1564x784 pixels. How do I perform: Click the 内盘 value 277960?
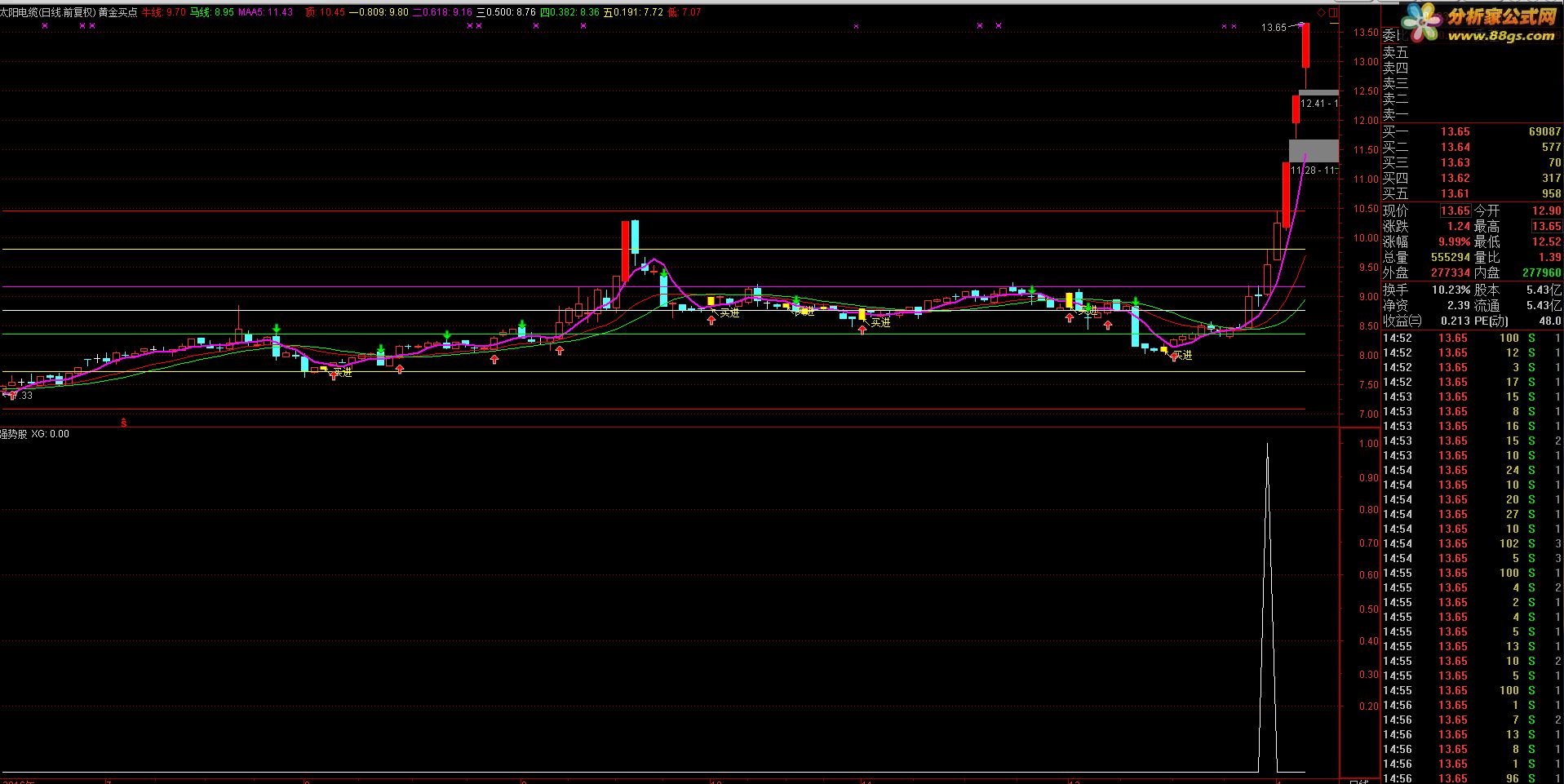pos(1542,272)
